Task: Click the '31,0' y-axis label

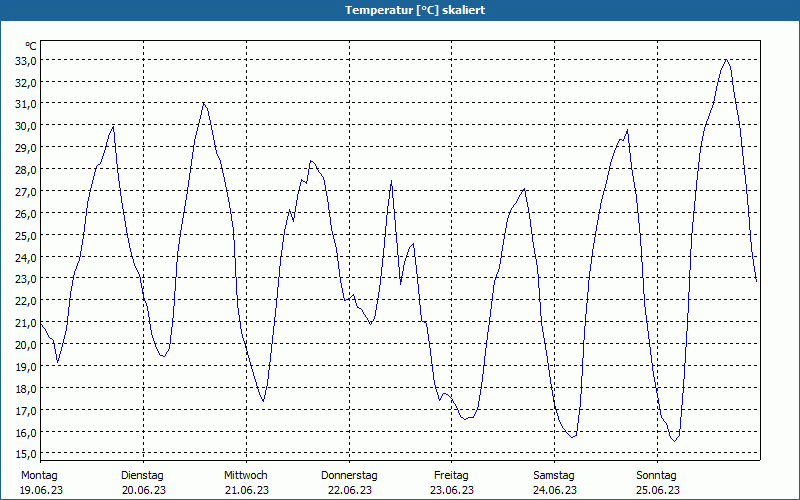Action: click(26, 104)
